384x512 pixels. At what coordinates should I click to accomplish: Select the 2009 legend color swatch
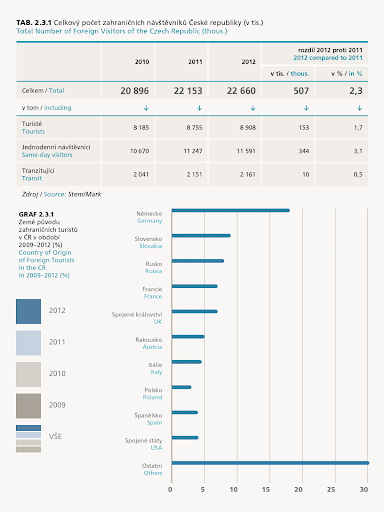[29, 406]
